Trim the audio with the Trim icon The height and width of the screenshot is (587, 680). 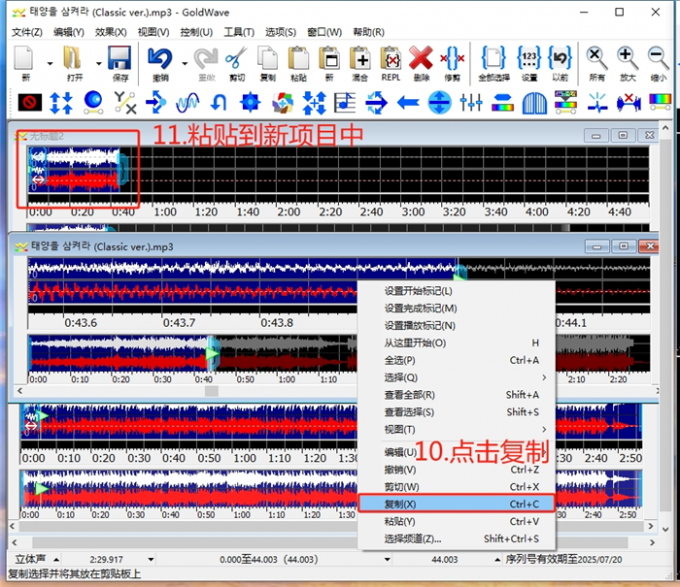point(452,63)
